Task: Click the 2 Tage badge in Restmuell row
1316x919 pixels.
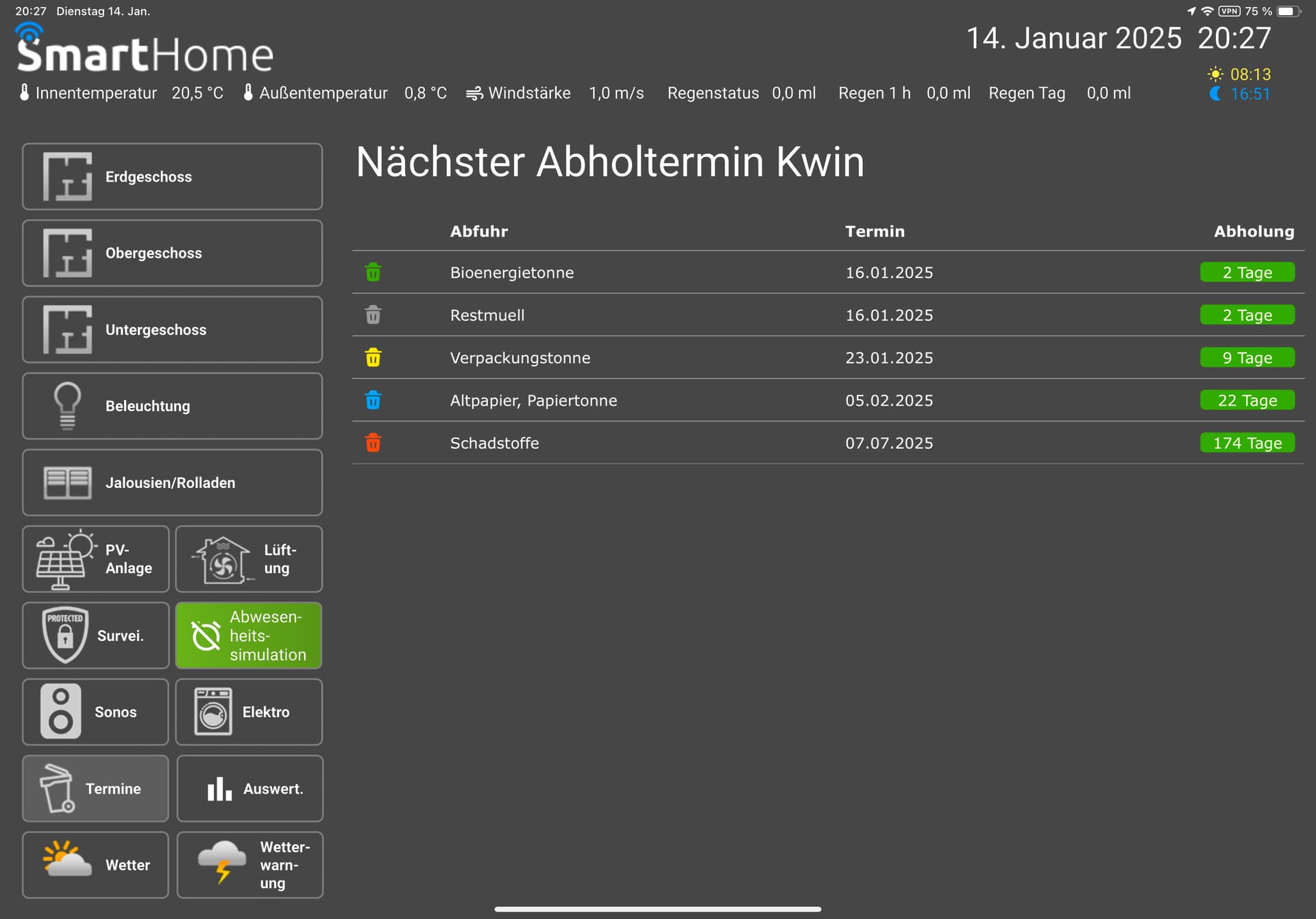Action: click(1247, 315)
